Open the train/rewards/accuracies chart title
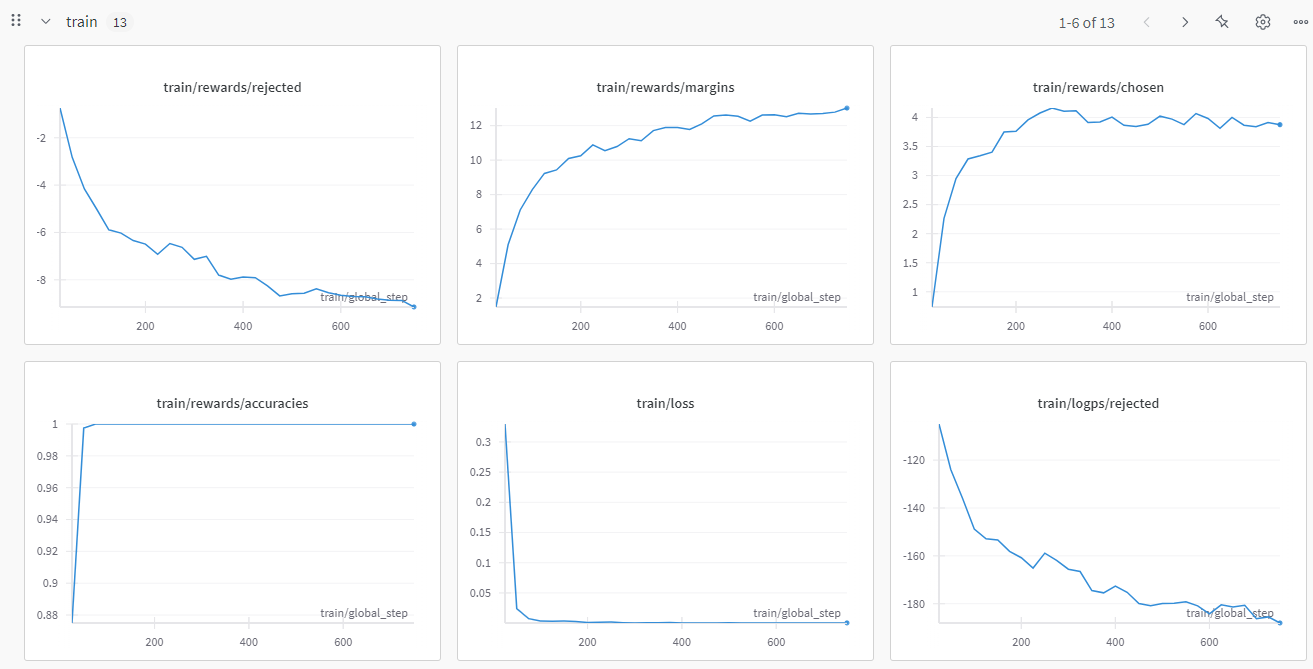Viewport: 1313px width, 669px height. (x=232, y=403)
